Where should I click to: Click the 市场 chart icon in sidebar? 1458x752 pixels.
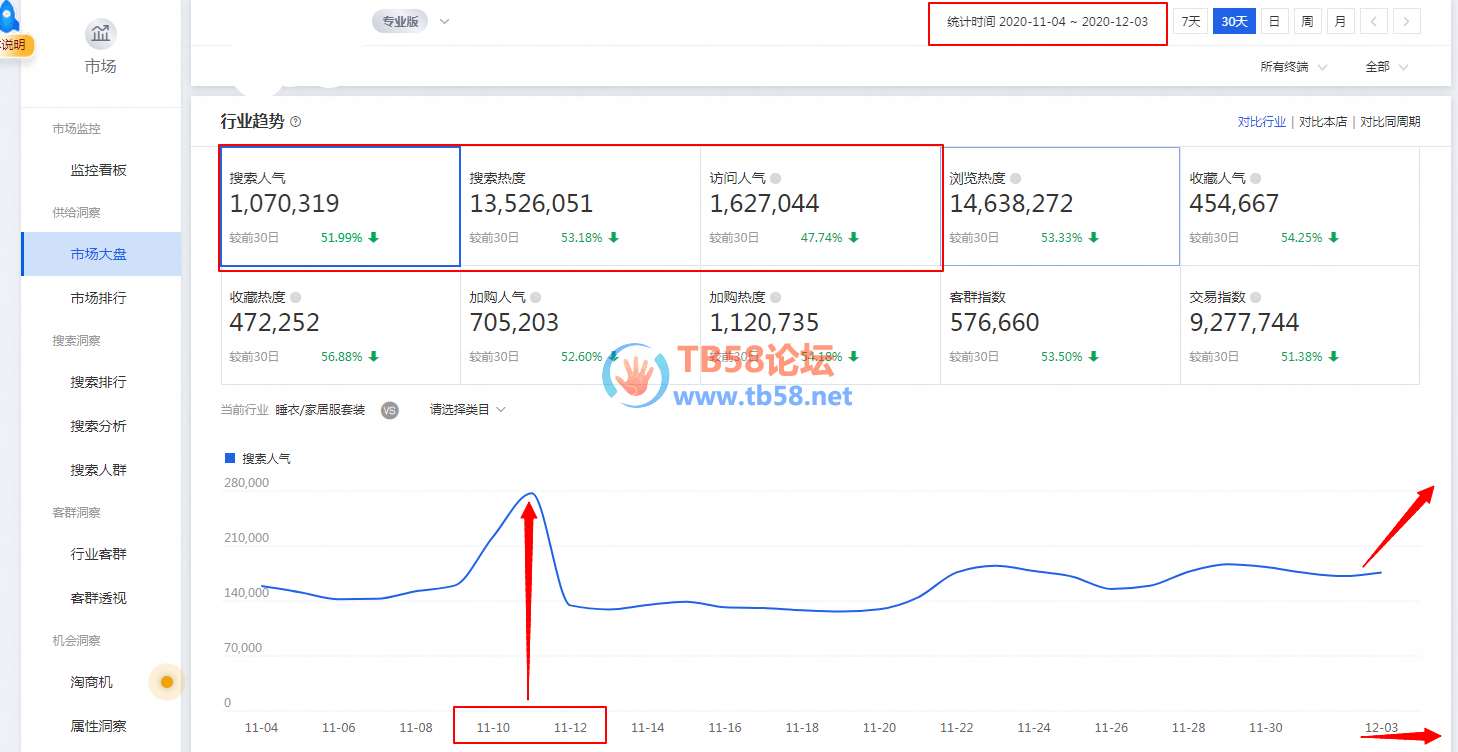(x=100, y=34)
